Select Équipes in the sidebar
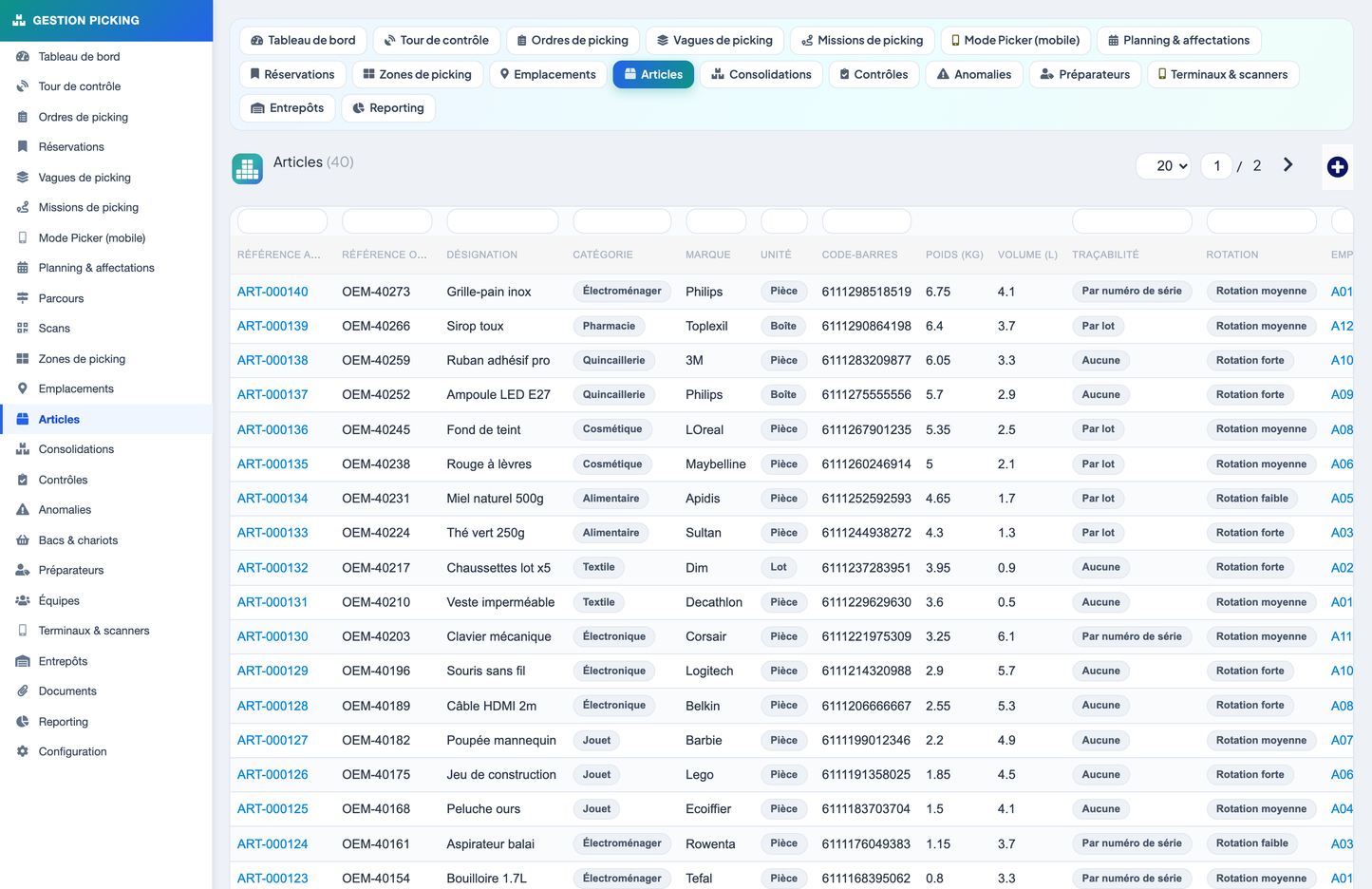 tap(59, 601)
